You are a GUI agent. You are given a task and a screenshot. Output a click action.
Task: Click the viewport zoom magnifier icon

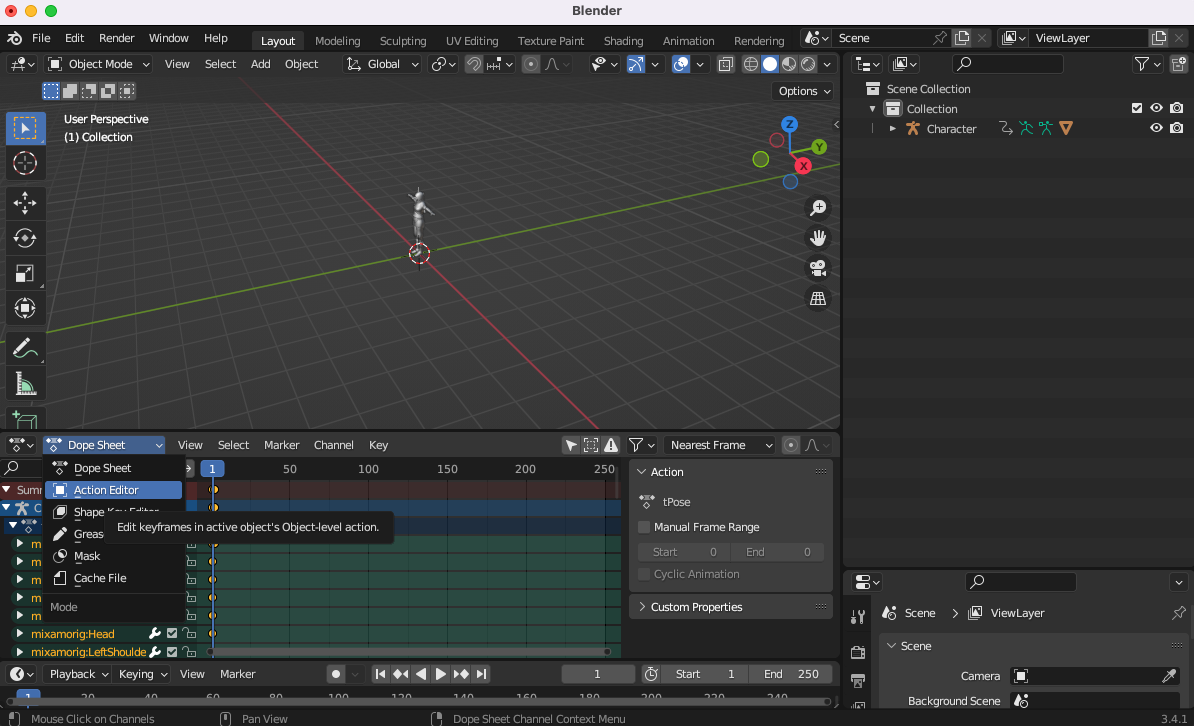[x=818, y=207]
